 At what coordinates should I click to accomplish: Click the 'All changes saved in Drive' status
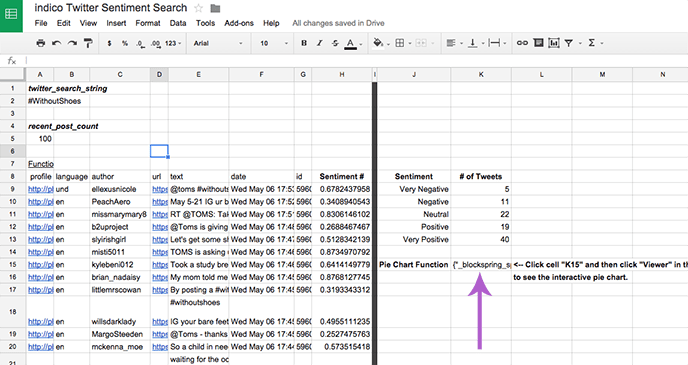[338, 23]
